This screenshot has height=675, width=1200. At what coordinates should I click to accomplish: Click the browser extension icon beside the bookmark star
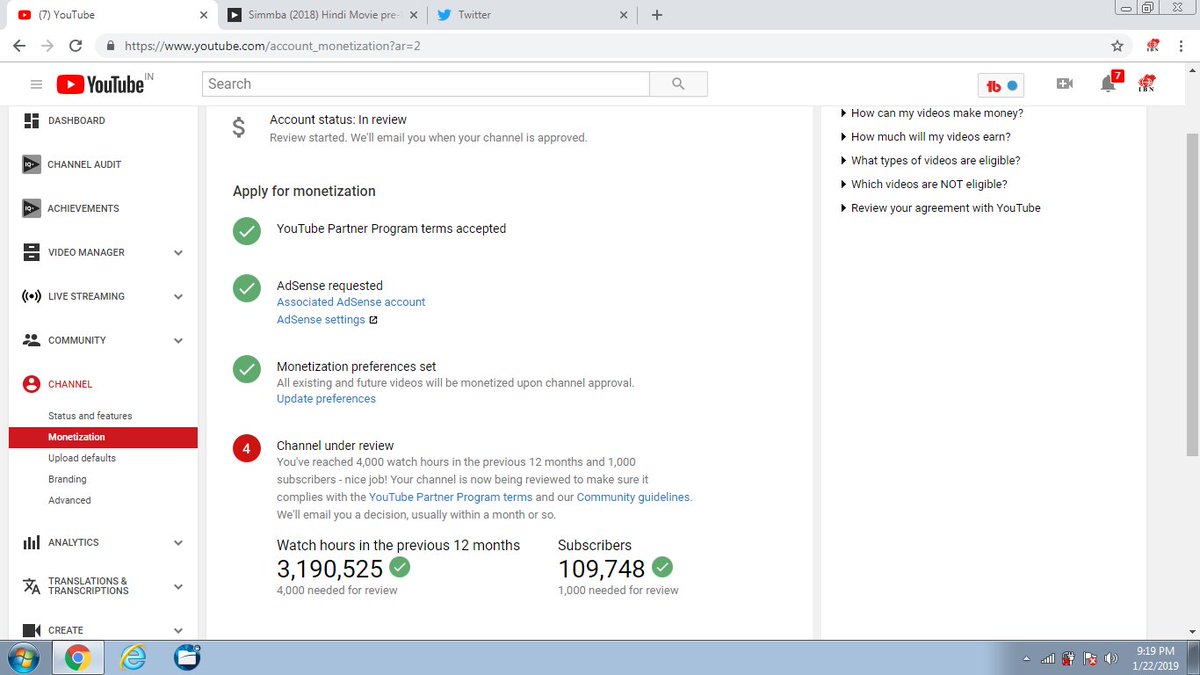[x=1153, y=46]
